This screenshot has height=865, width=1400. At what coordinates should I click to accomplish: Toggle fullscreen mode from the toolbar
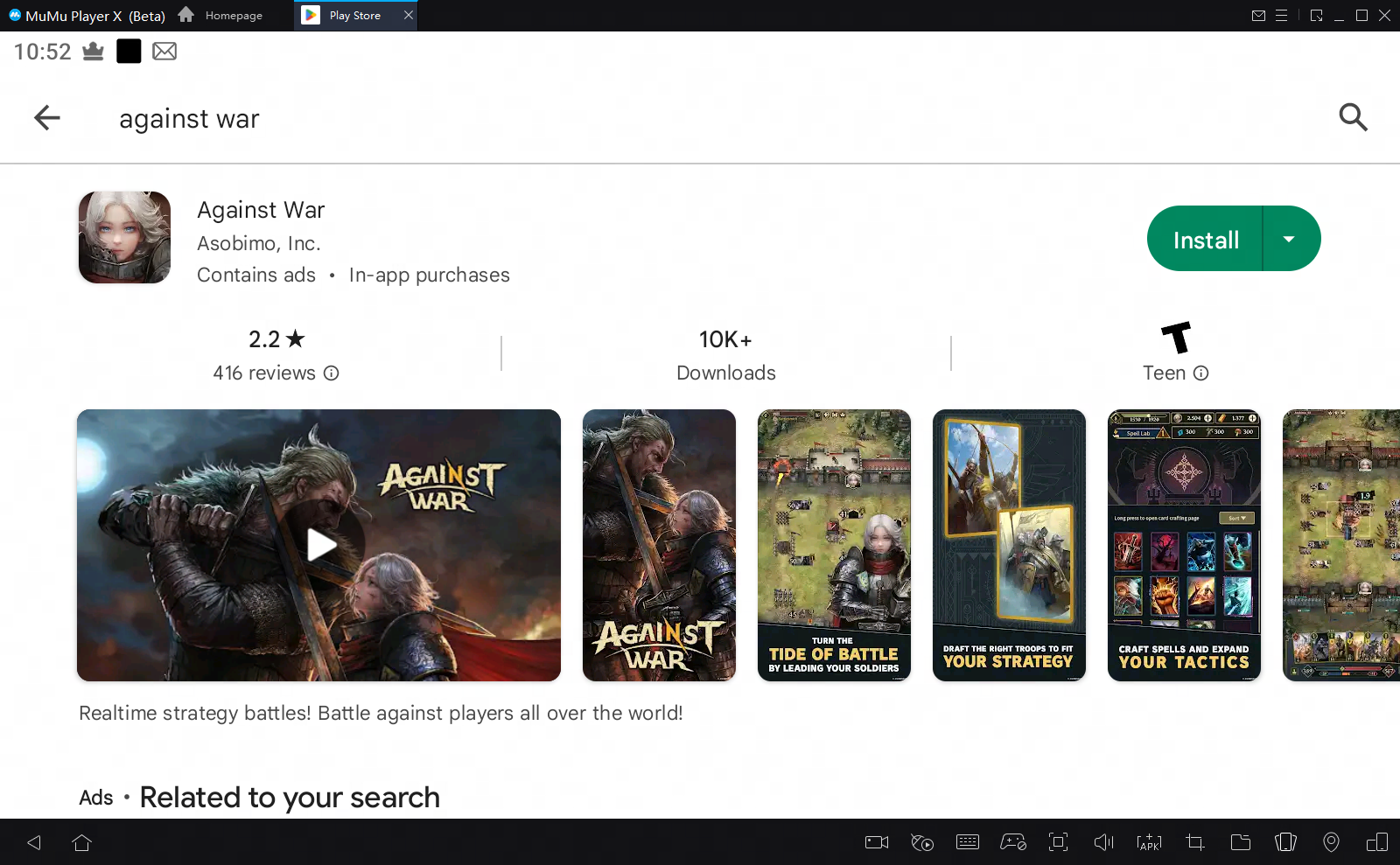pyautogui.click(x=1058, y=841)
